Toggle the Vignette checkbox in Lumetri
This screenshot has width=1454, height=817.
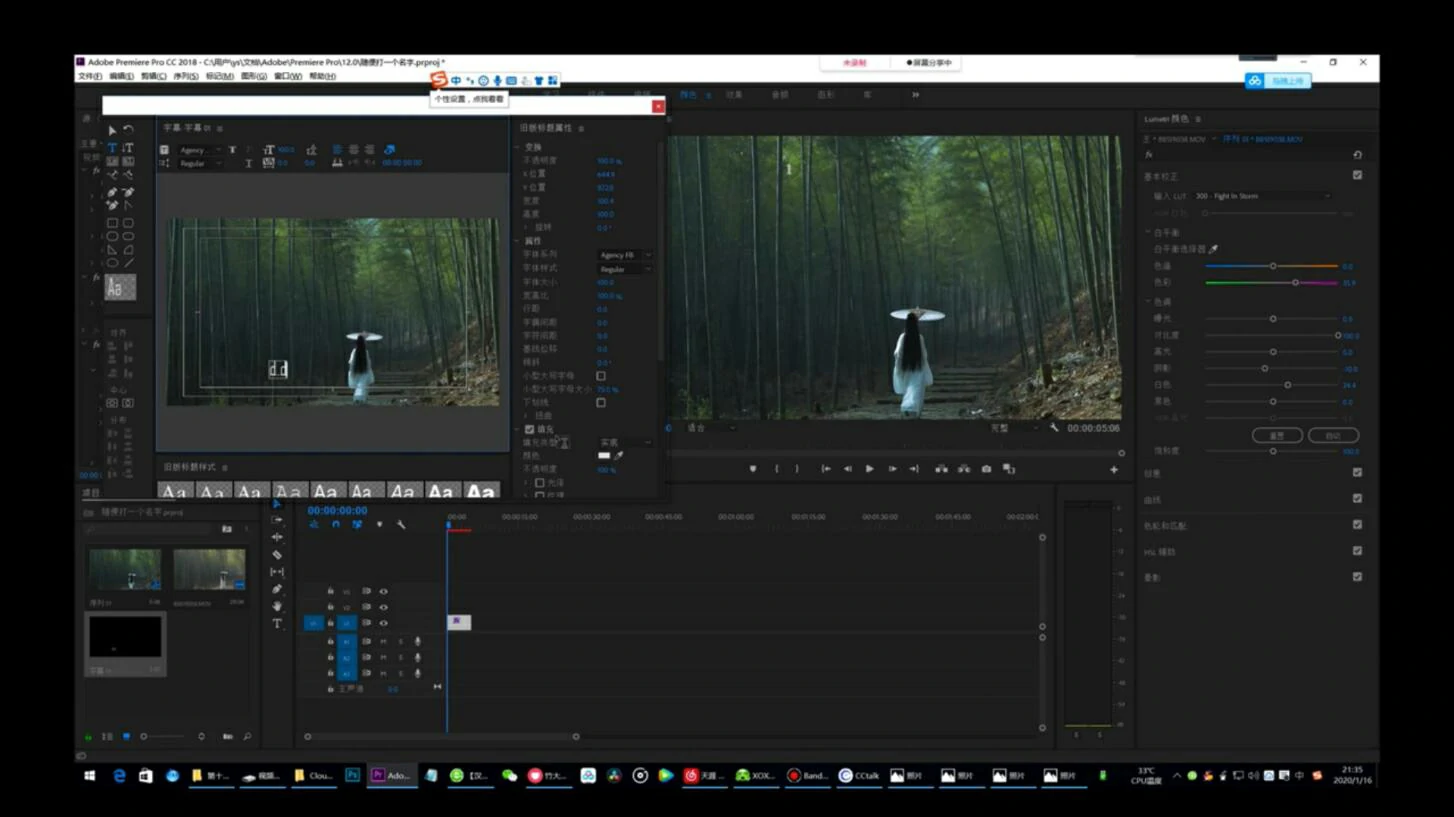click(x=1357, y=576)
